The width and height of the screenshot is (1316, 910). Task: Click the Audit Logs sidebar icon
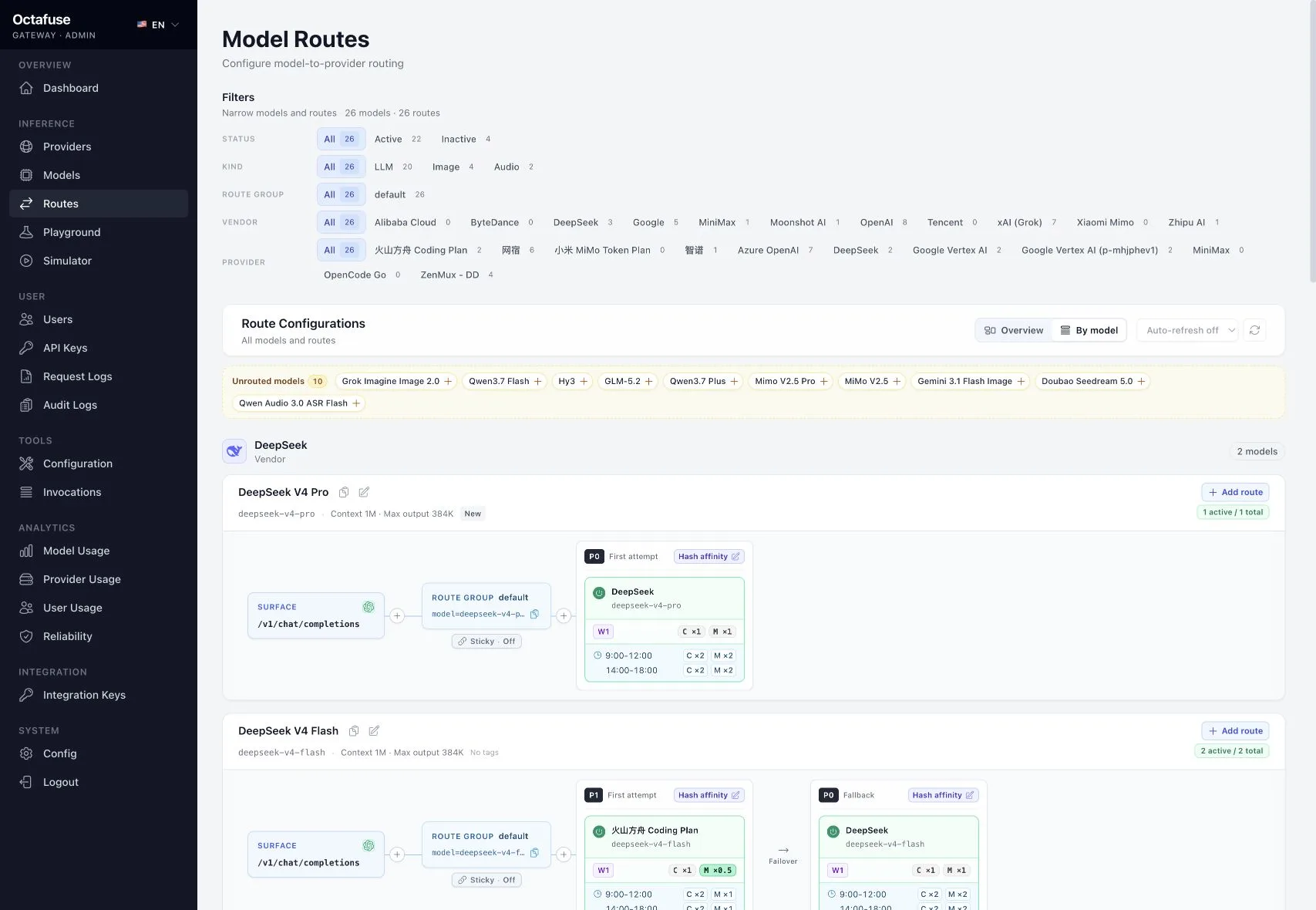tap(26, 405)
